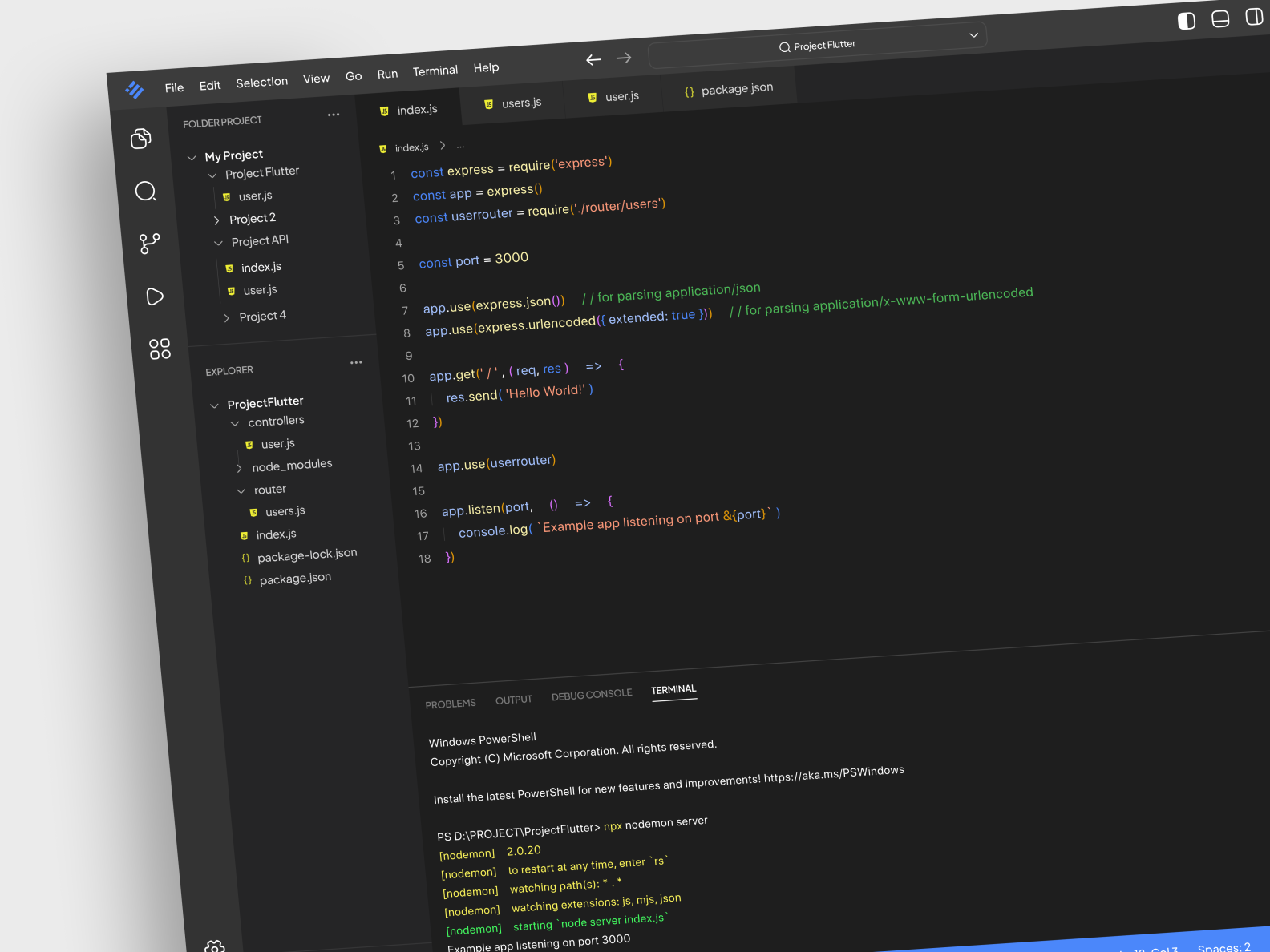The width and height of the screenshot is (1270, 952).
Task: Open the Extensions grid icon
Action: [160, 349]
